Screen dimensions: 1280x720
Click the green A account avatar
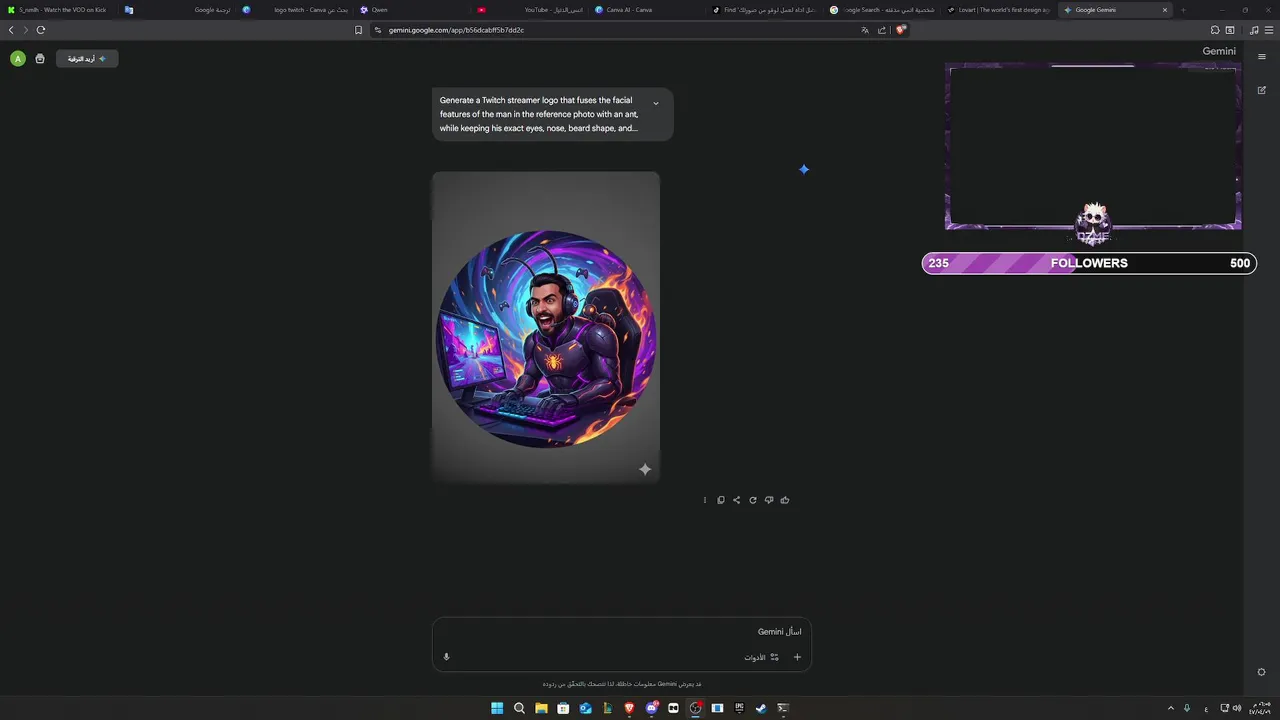17,59
